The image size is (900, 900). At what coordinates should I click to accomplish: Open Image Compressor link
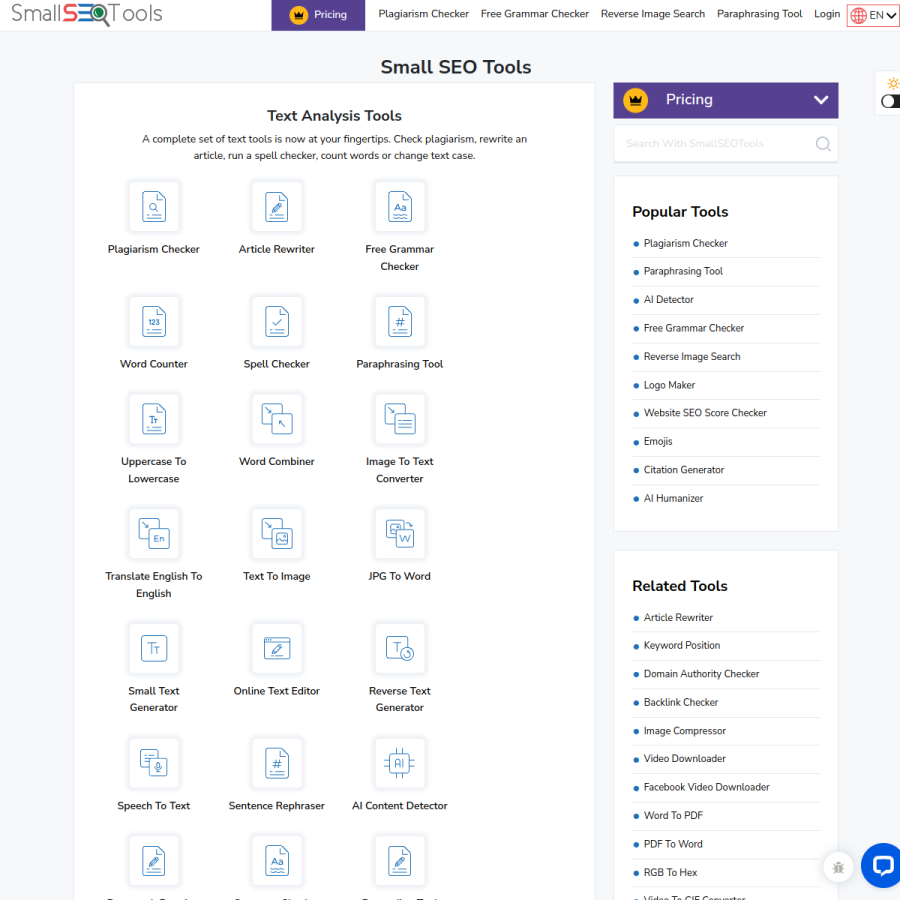(685, 731)
